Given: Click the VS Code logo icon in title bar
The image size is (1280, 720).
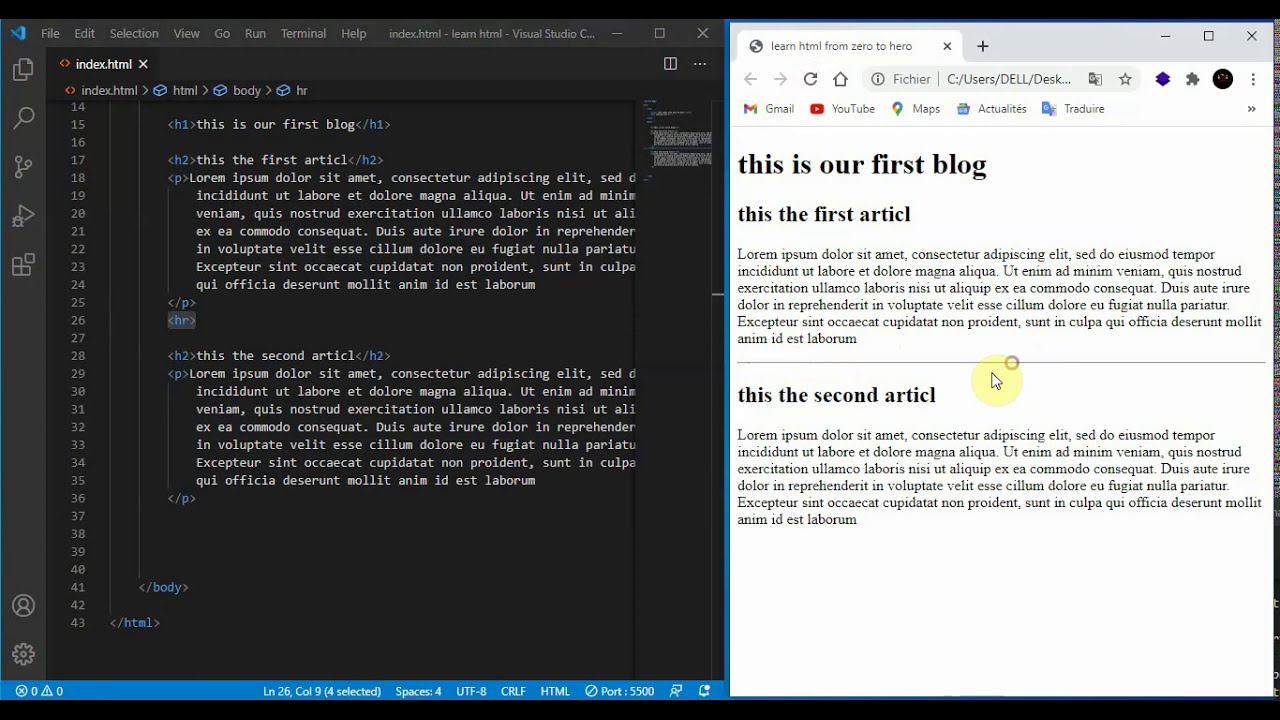Looking at the screenshot, I should [x=18, y=33].
